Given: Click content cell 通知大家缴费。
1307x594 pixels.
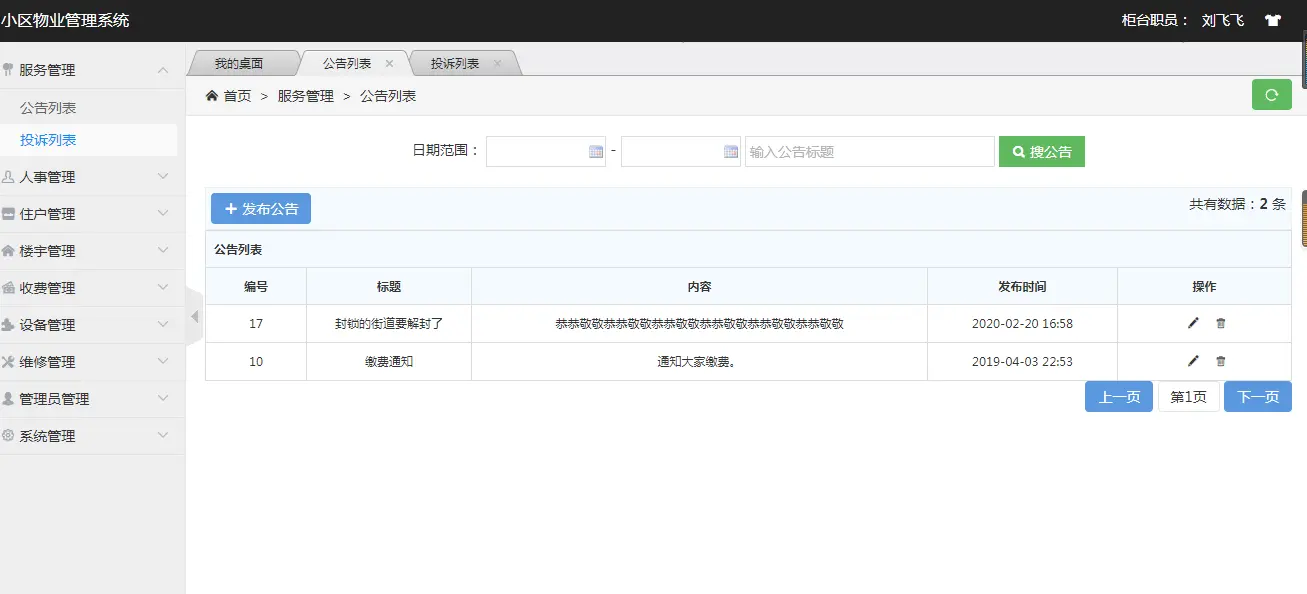Looking at the screenshot, I should (699, 362).
